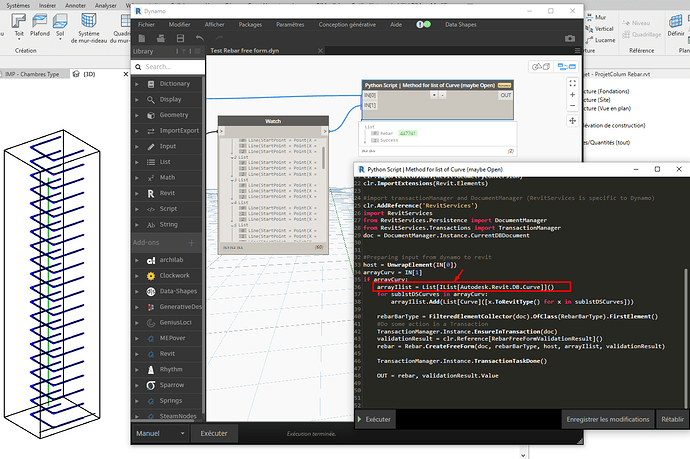
Task: Click the library search field
Action: 169,67
